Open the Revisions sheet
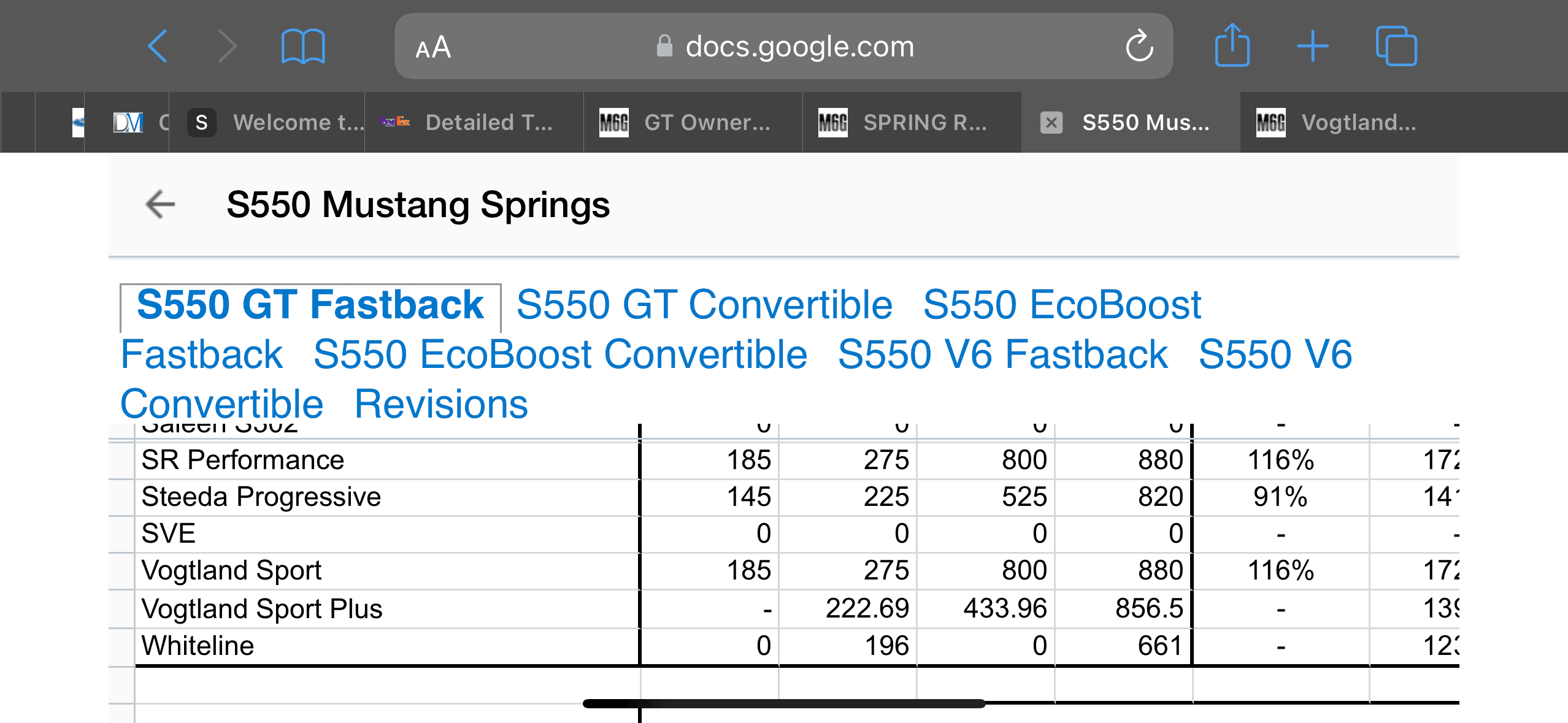Screen dimensions: 1568x723 441,404
